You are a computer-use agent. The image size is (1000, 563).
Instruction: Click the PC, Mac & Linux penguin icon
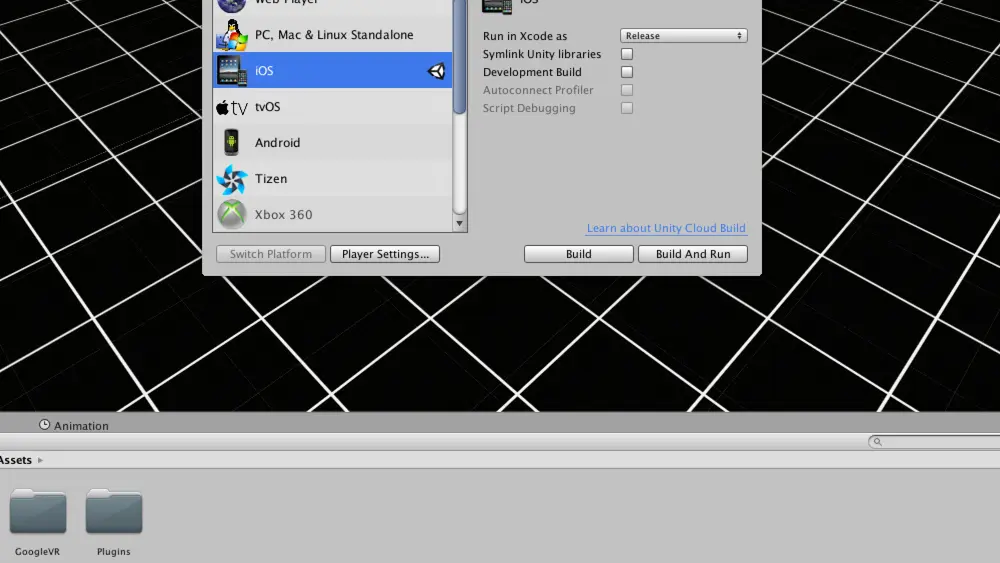point(232,34)
